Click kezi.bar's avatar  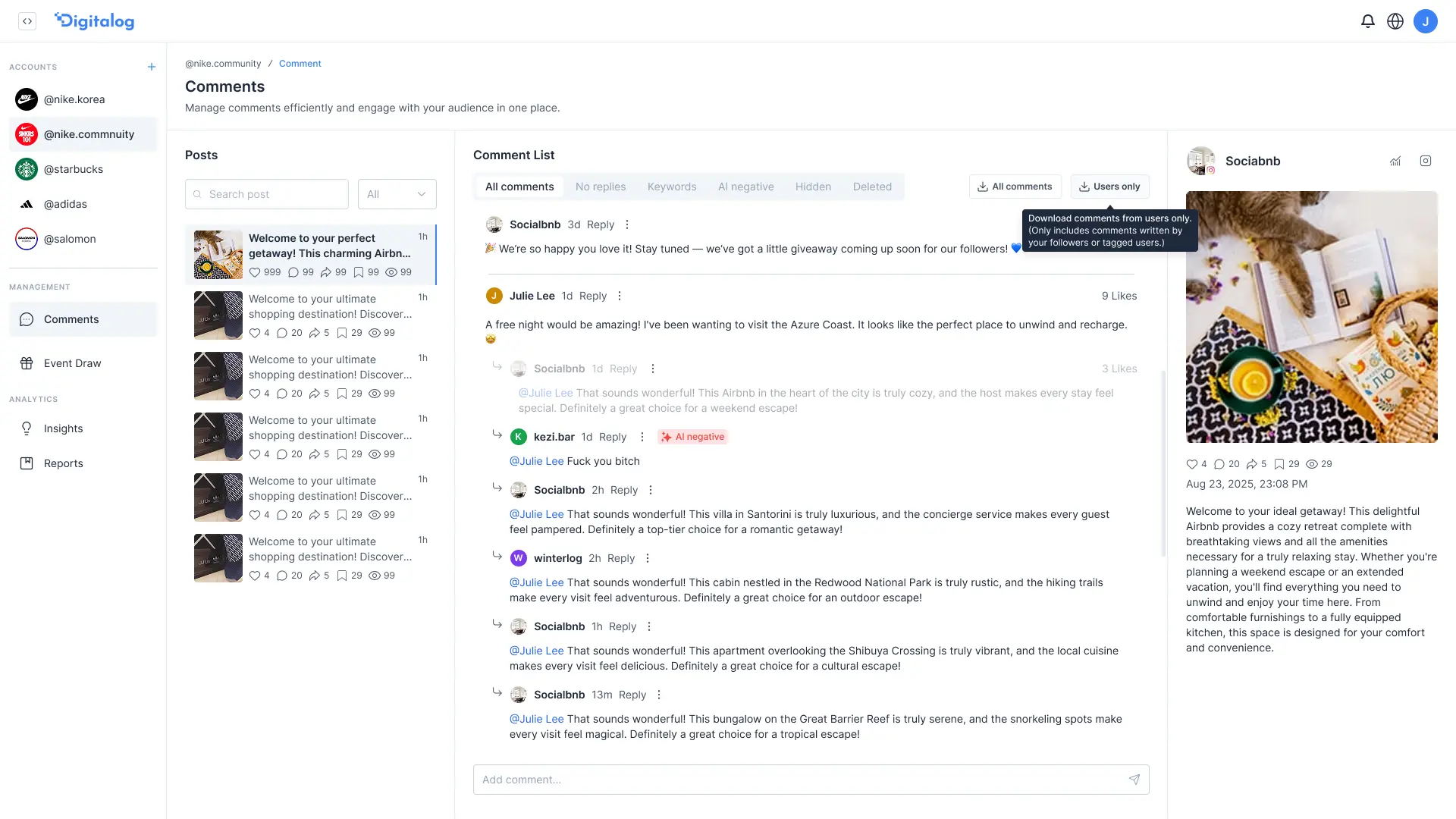[x=518, y=437]
